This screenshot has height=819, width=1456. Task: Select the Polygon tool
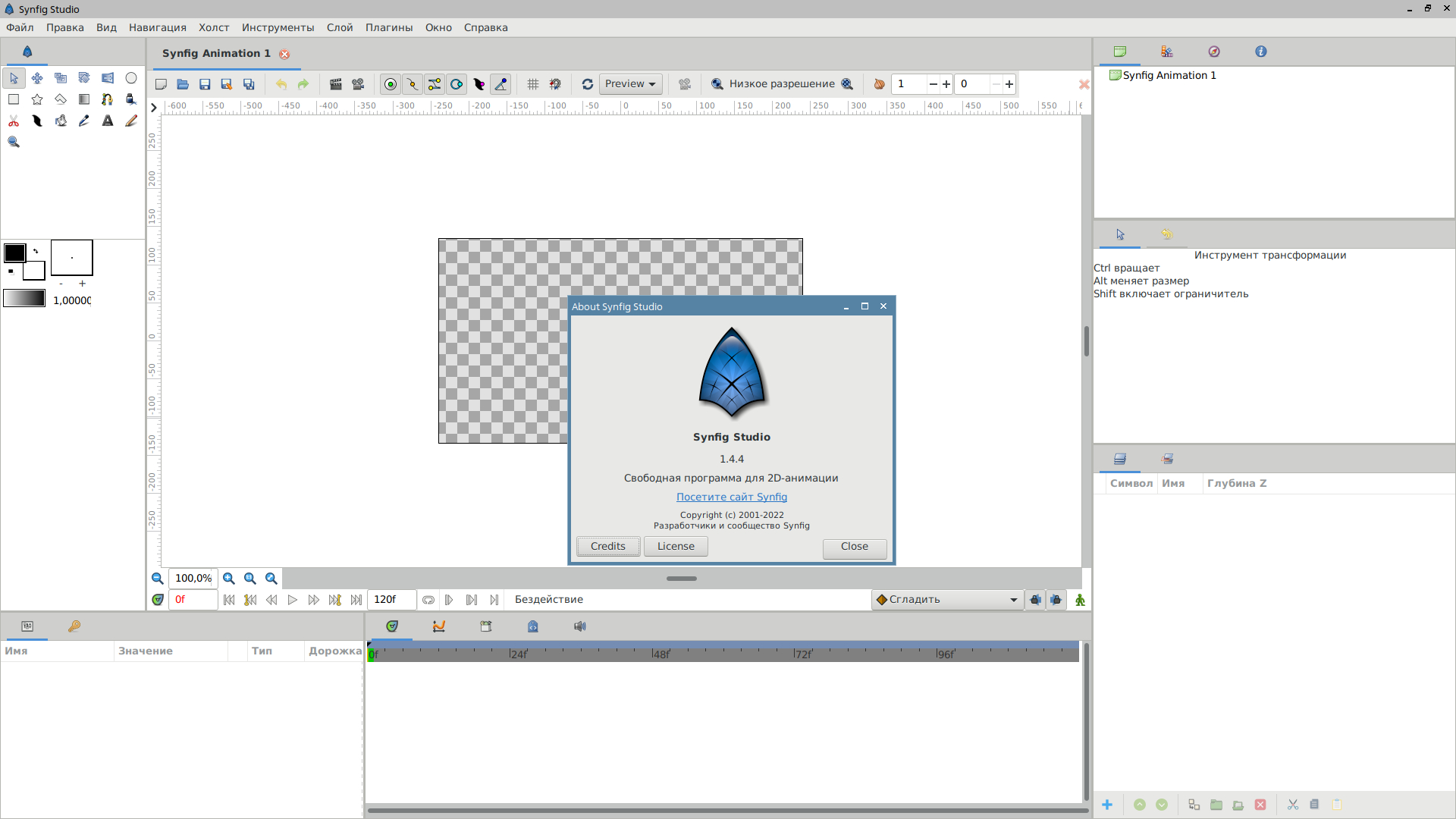tap(61, 99)
